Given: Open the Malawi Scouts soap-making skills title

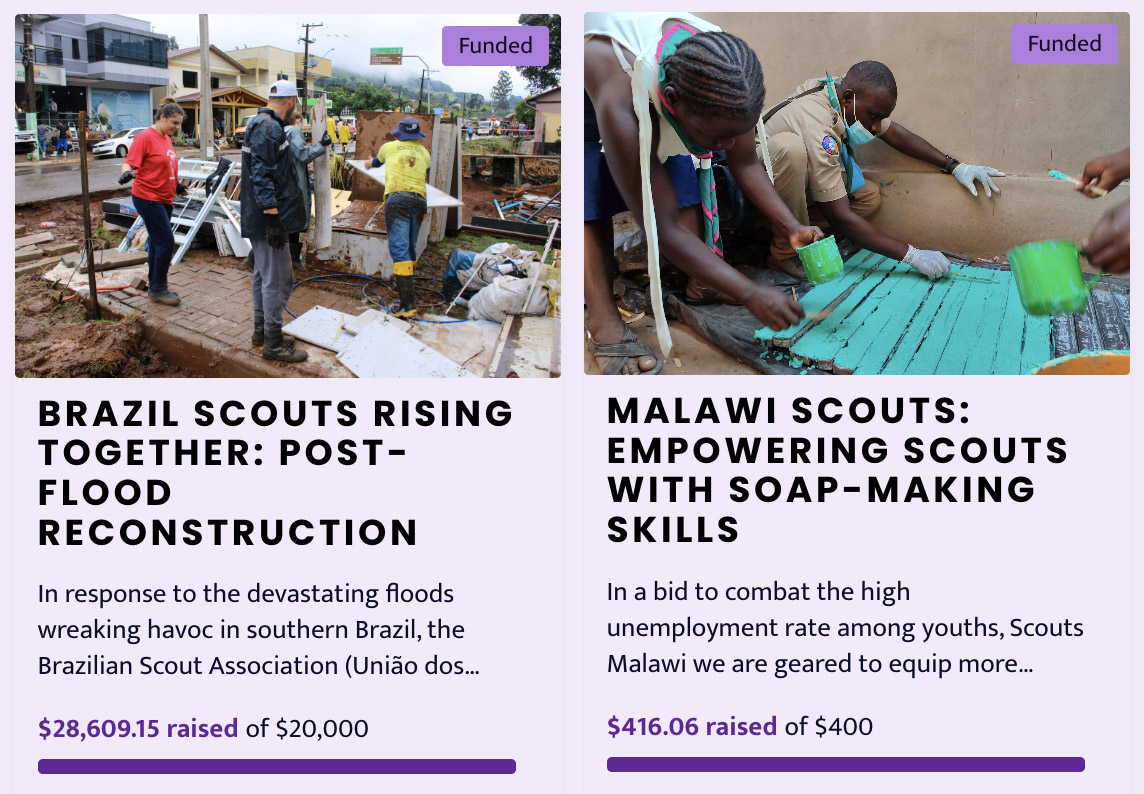Looking at the screenshot, I should (x=836, y=469).
